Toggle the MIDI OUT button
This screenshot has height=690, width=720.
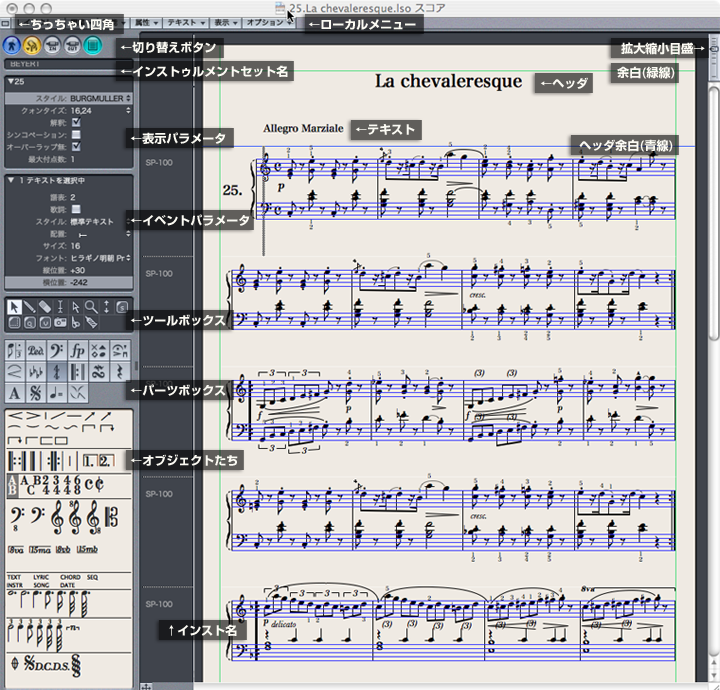point(72,45)
